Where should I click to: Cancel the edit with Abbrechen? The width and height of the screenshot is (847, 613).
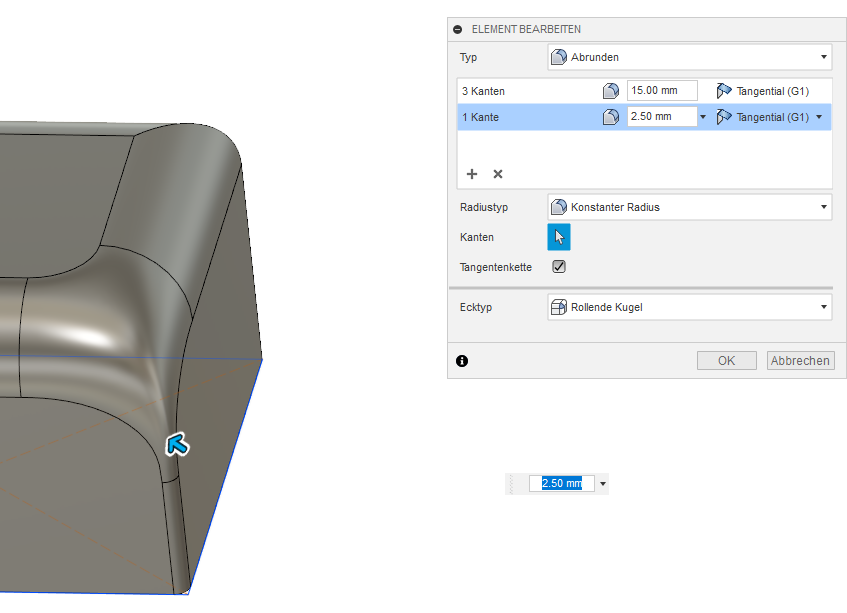pos(800,360)
